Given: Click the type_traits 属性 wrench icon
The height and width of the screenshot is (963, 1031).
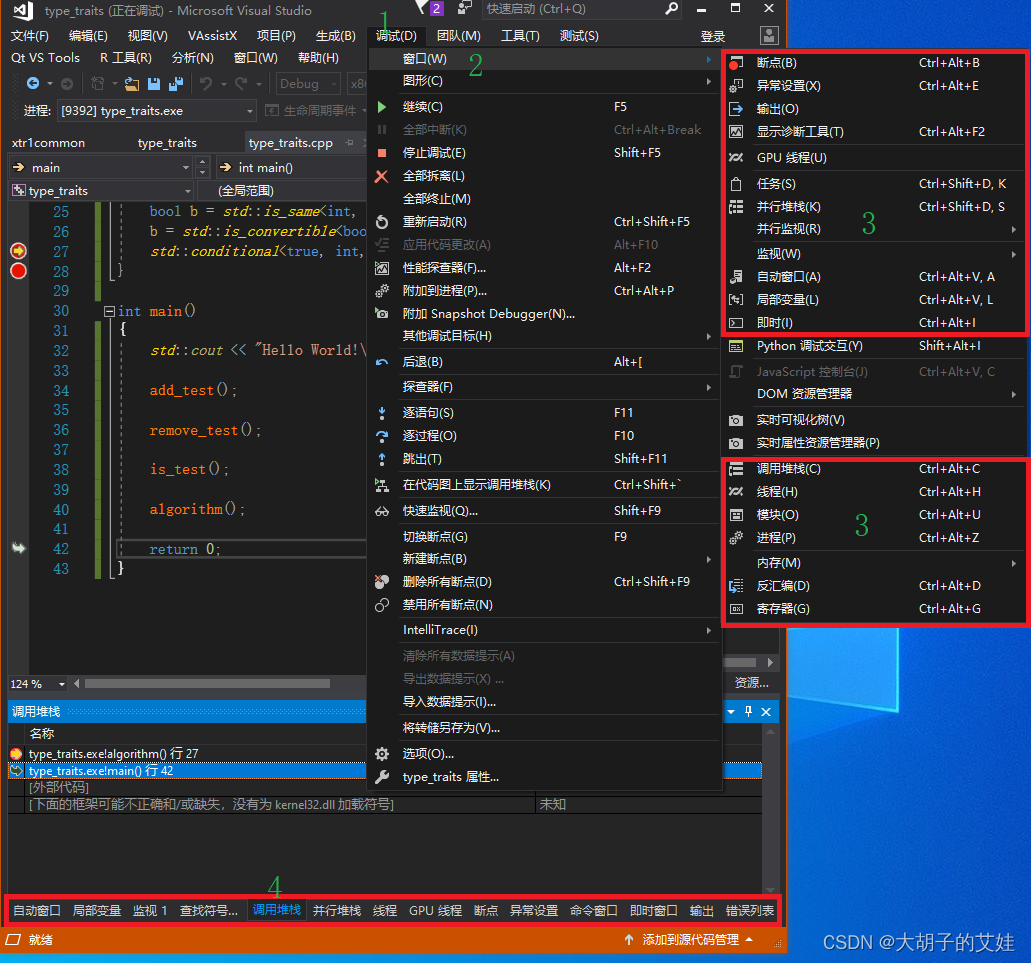Looking at the screenshot, I should pos(381,778).
